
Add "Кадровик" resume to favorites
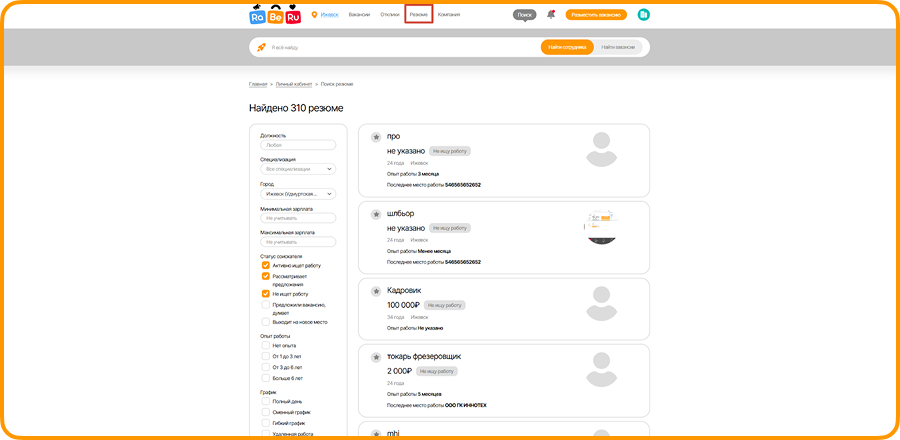pos(375,291)
